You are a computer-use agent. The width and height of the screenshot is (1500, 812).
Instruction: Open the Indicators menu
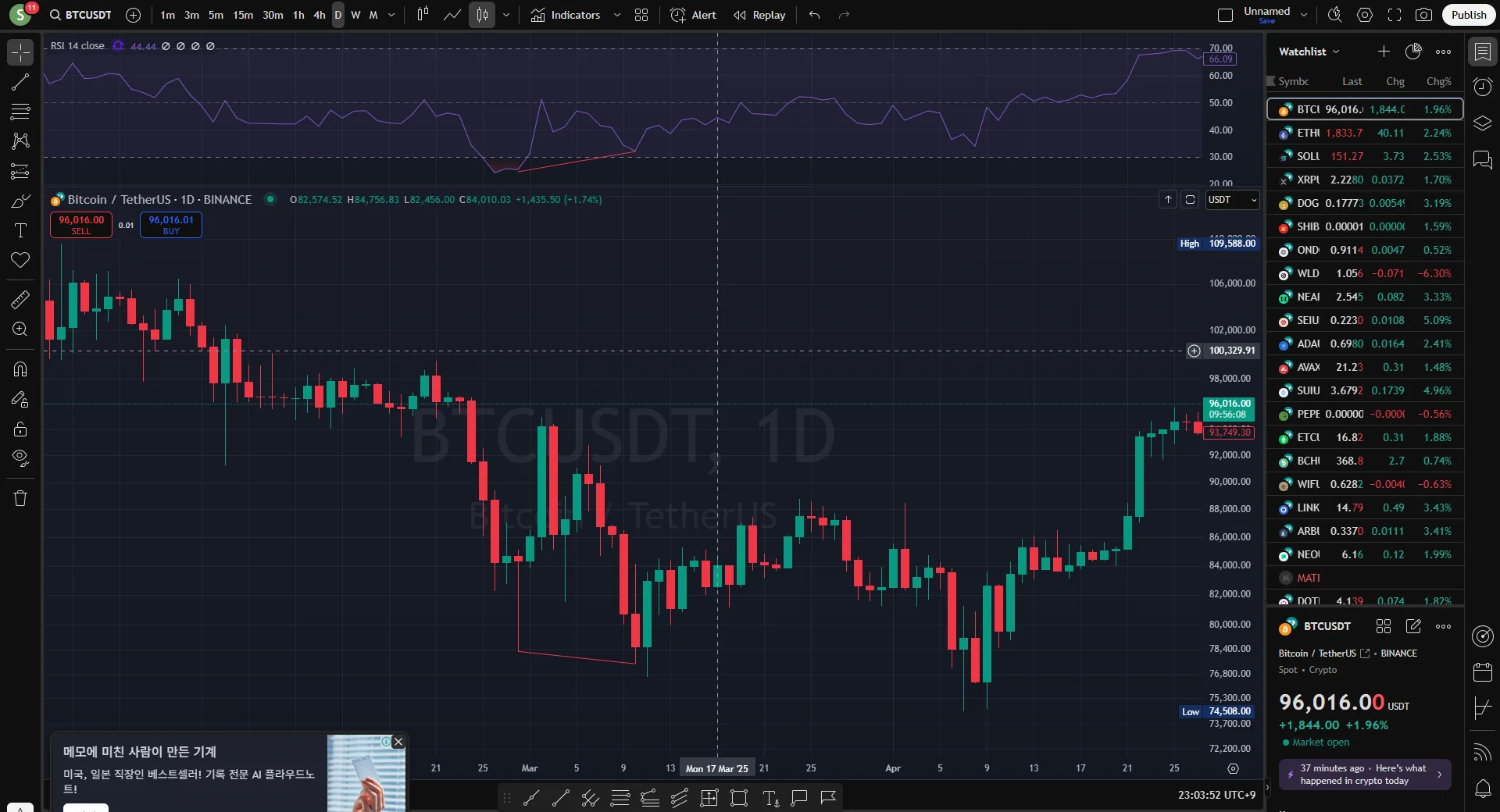(567, 15)
